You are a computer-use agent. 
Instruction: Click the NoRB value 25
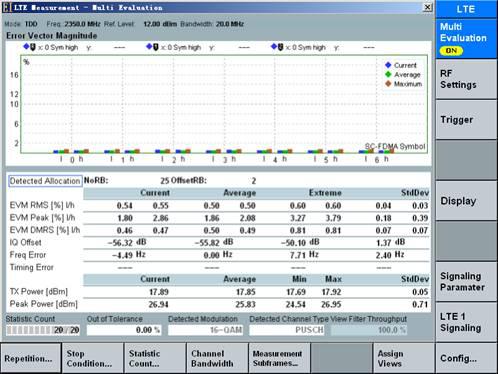click(x=165, y=181)
